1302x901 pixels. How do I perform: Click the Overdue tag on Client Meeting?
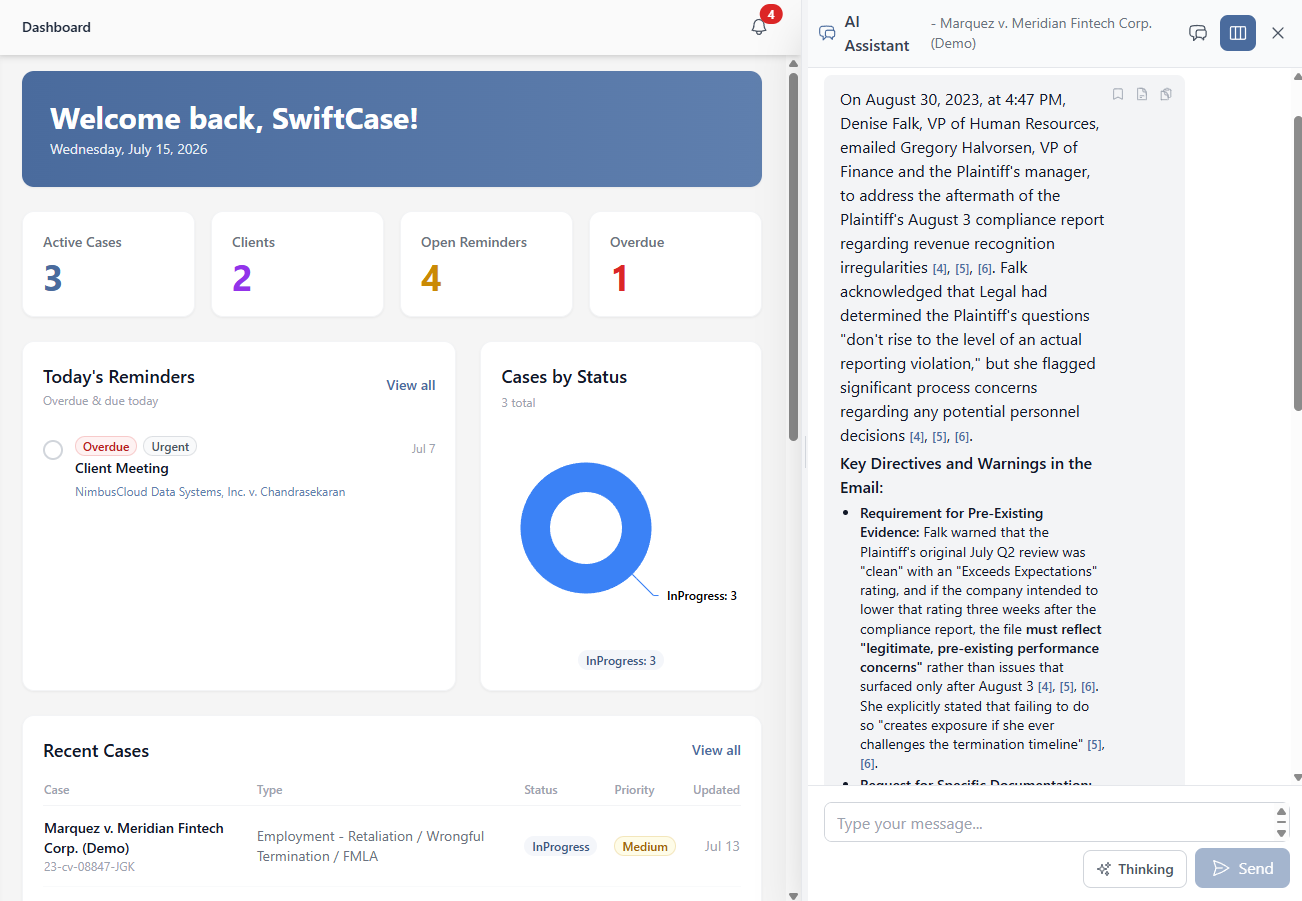tap(106, 447)
